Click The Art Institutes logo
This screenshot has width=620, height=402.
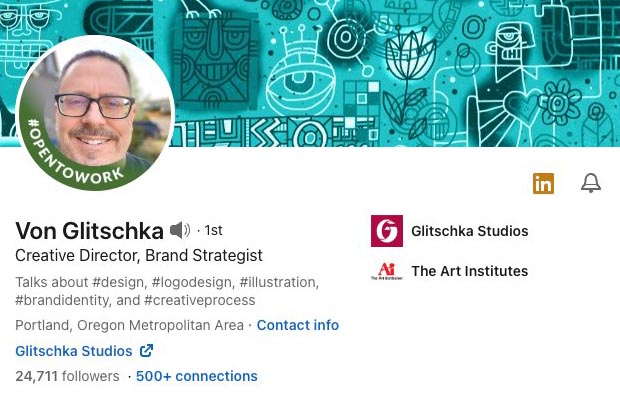[386, 271]
